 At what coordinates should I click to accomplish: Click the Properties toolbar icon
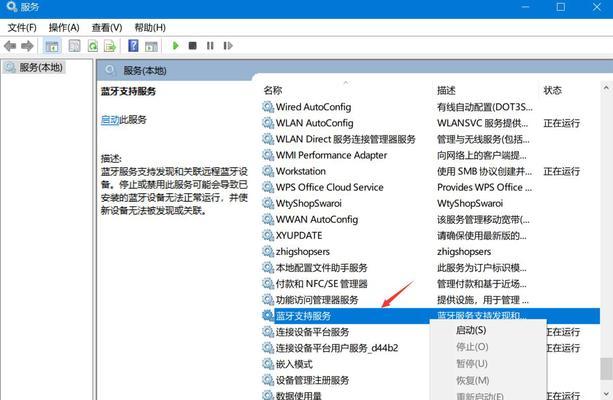tap(74, 46)
